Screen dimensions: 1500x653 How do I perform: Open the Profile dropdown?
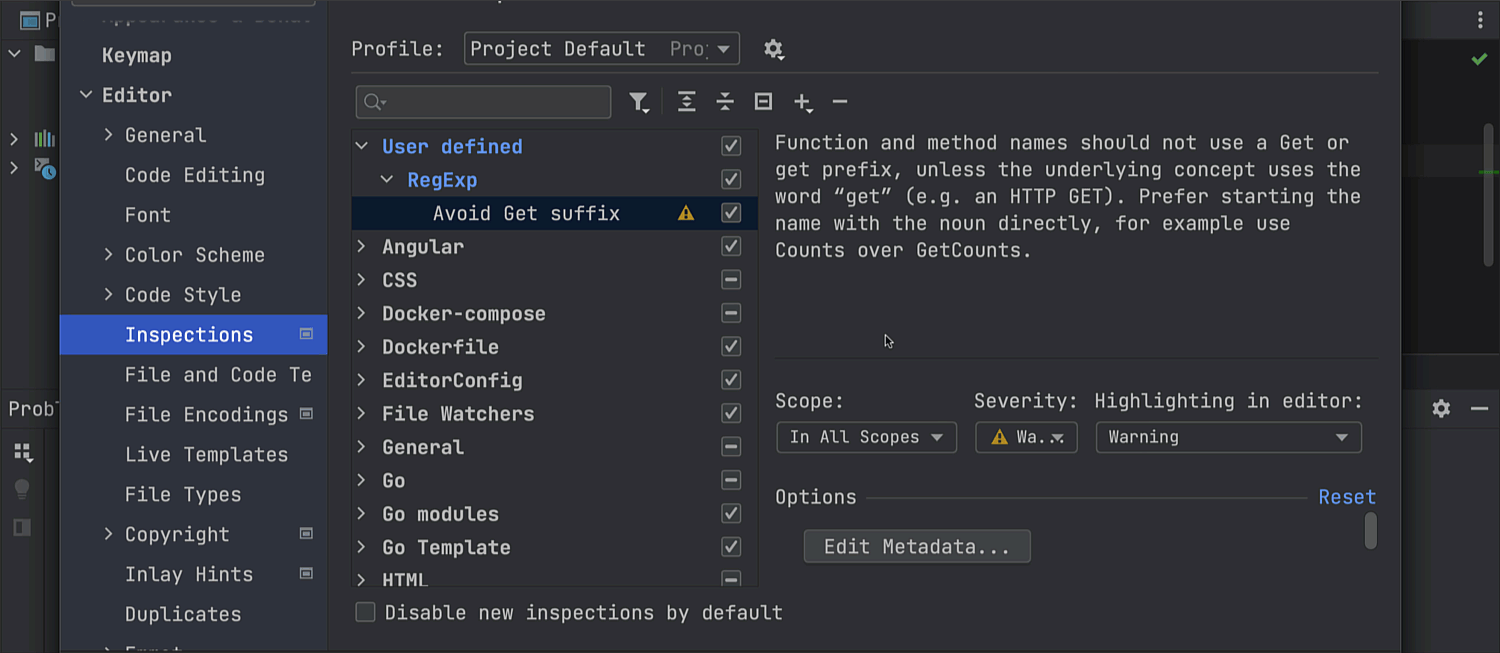pyautogui.click(x=601, y=49)
